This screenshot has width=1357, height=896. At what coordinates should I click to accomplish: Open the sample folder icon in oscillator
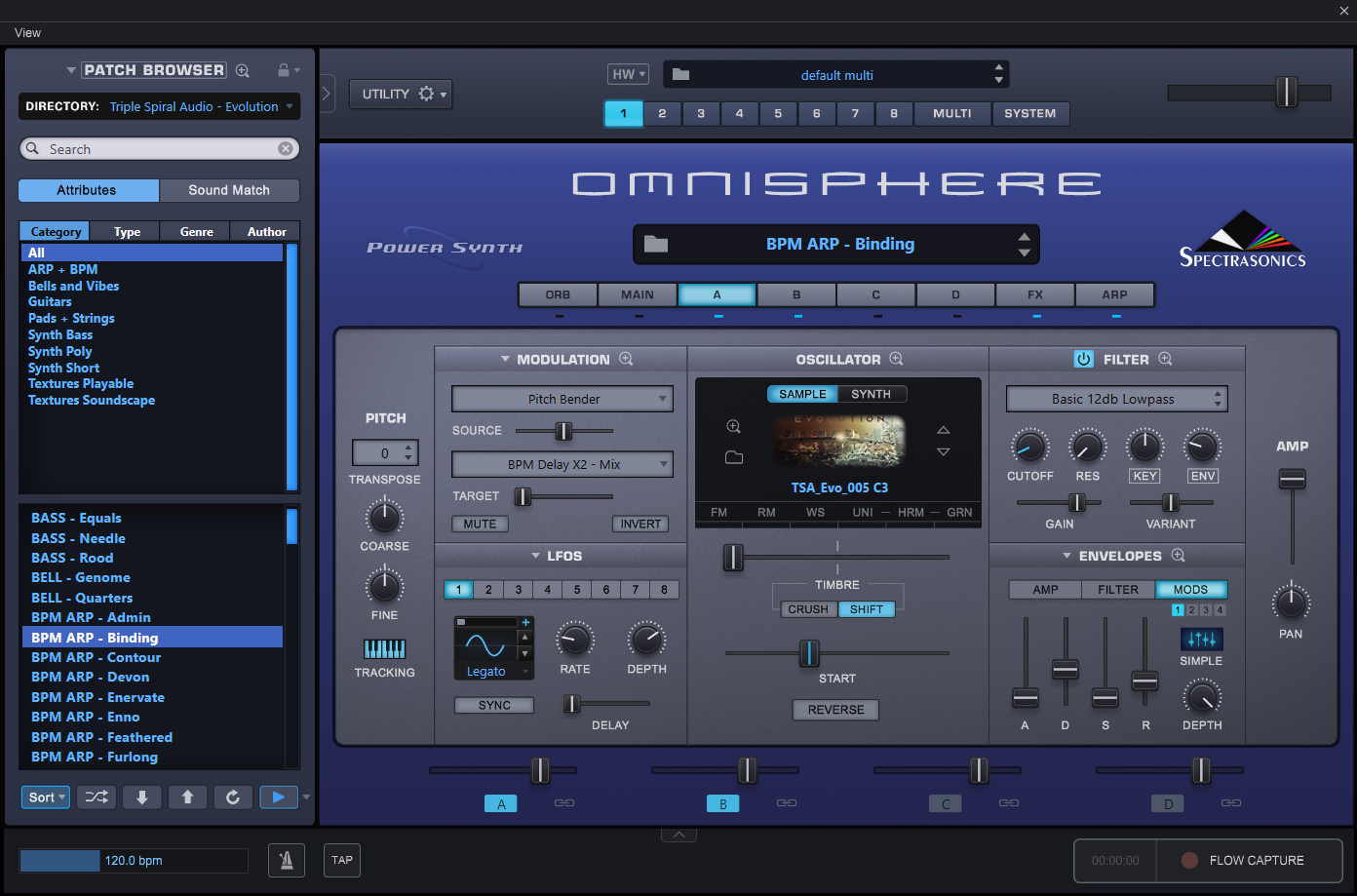tap(734, 457)
